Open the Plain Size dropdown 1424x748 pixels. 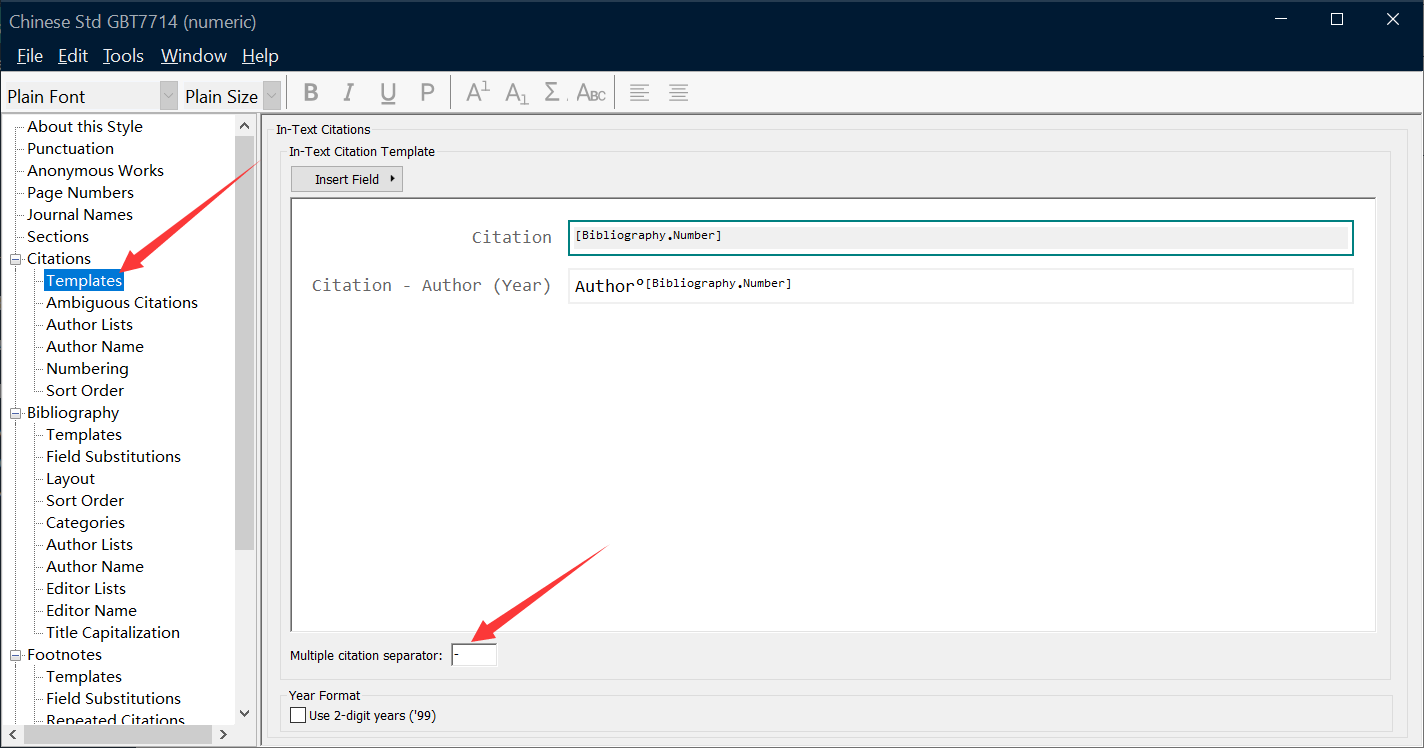(x=271, y=96)
